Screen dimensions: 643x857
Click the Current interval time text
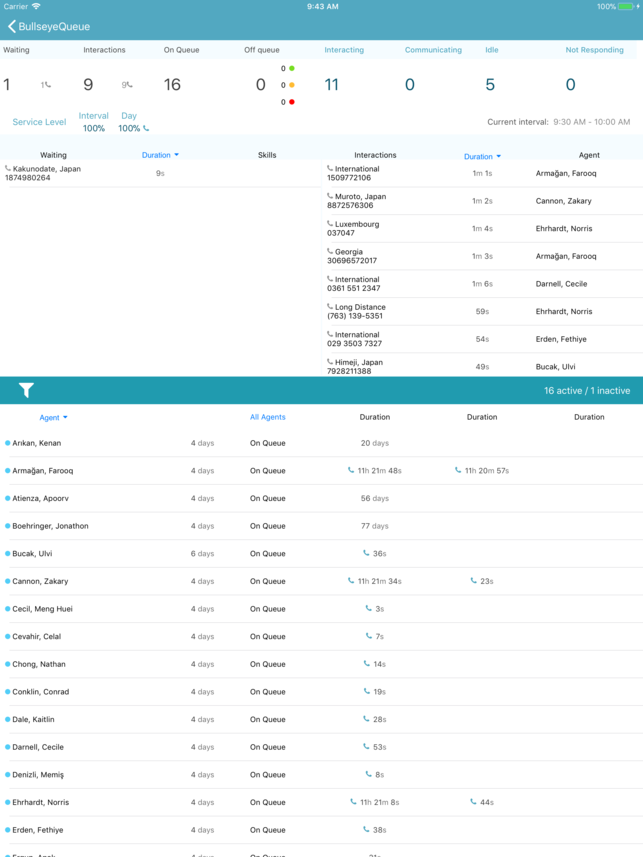pos(592,122)
